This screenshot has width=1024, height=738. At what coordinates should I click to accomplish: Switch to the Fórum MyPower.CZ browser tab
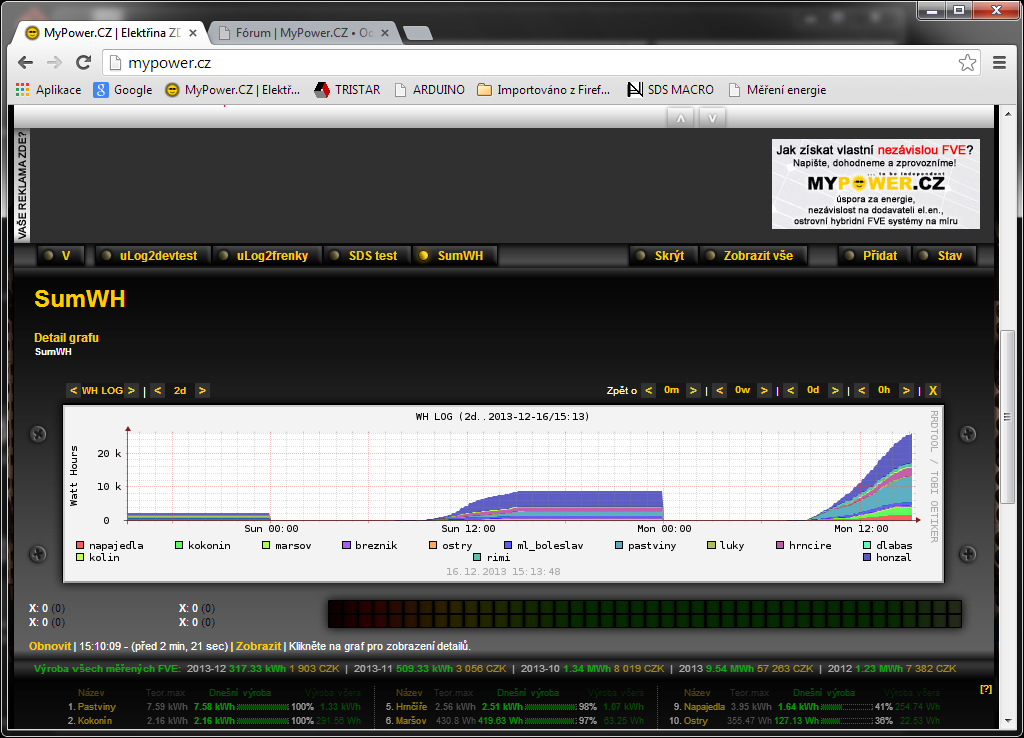point(305,32)
